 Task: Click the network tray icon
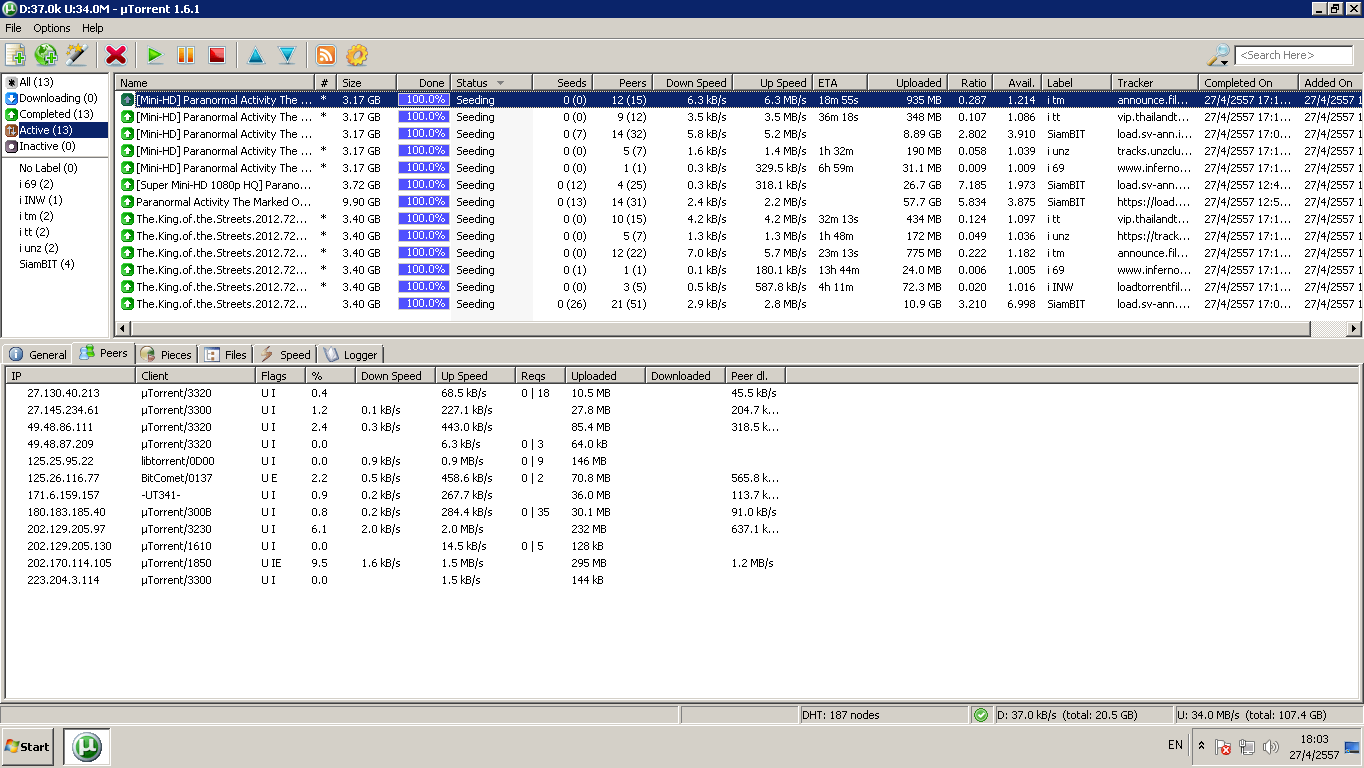tap(1247, 747)
